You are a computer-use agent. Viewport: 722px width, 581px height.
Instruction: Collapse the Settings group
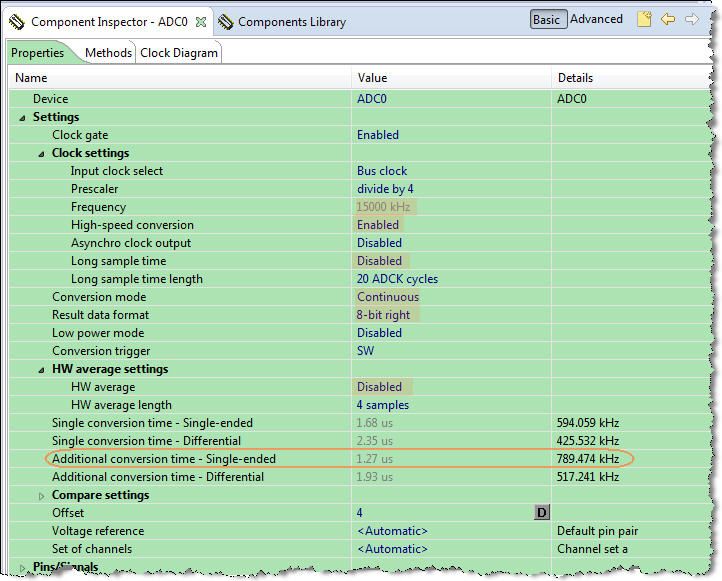click(x=22, y=118)
